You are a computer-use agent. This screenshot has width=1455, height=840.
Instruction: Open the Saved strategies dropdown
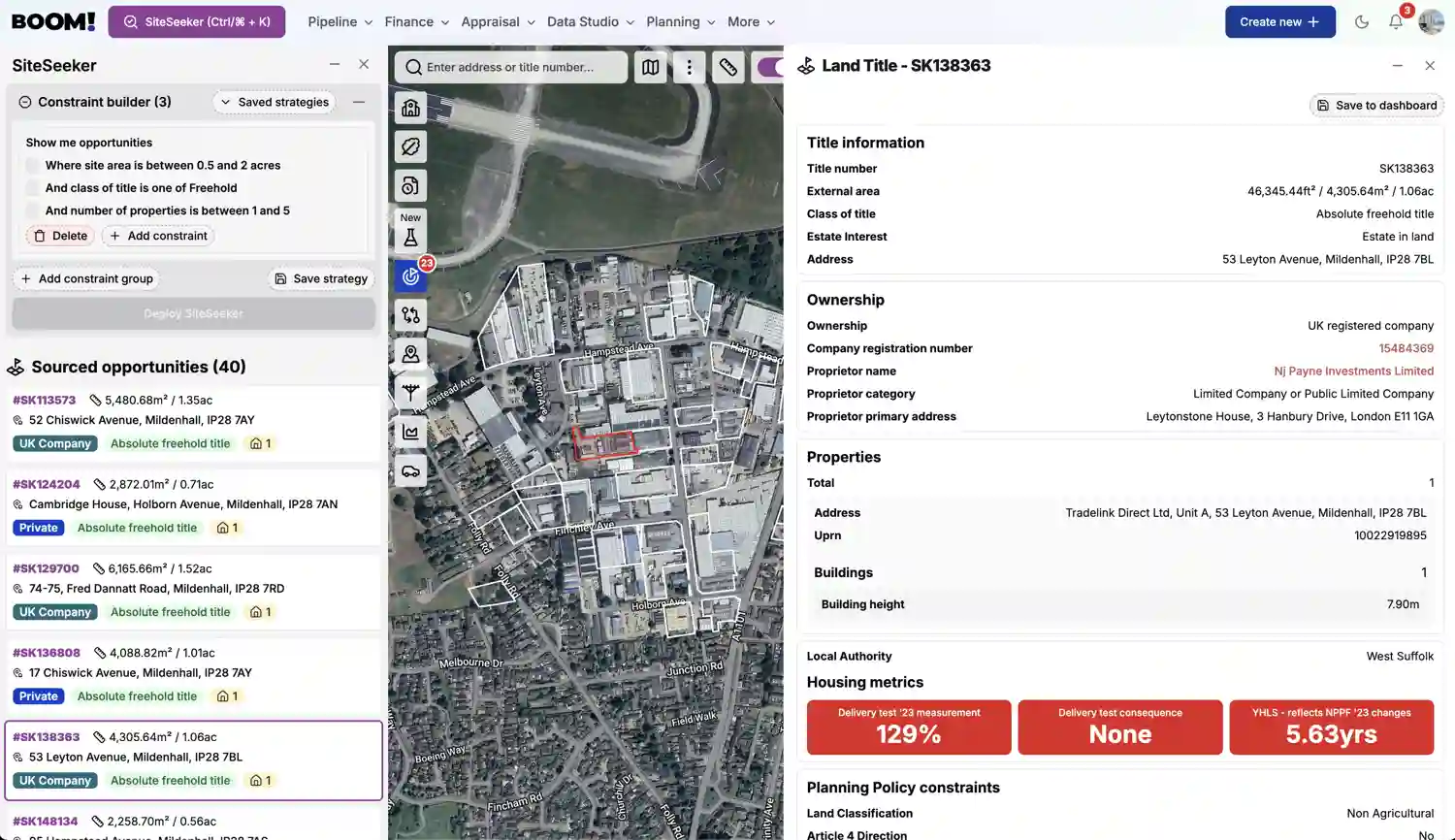click(275, 102)
